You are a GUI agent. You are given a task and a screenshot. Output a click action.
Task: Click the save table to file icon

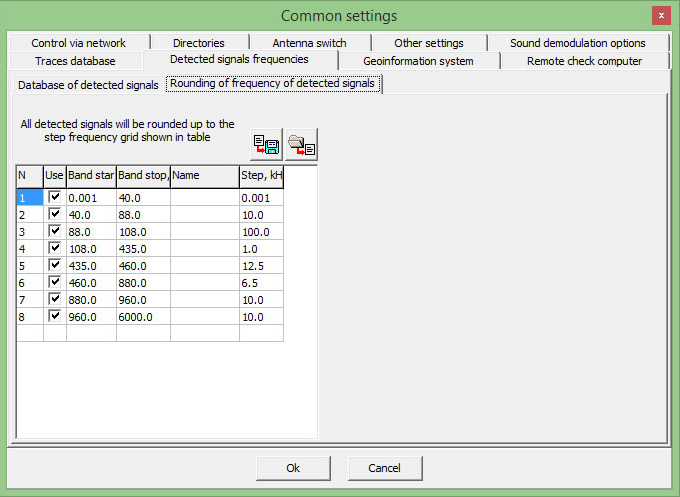[266, 145]
